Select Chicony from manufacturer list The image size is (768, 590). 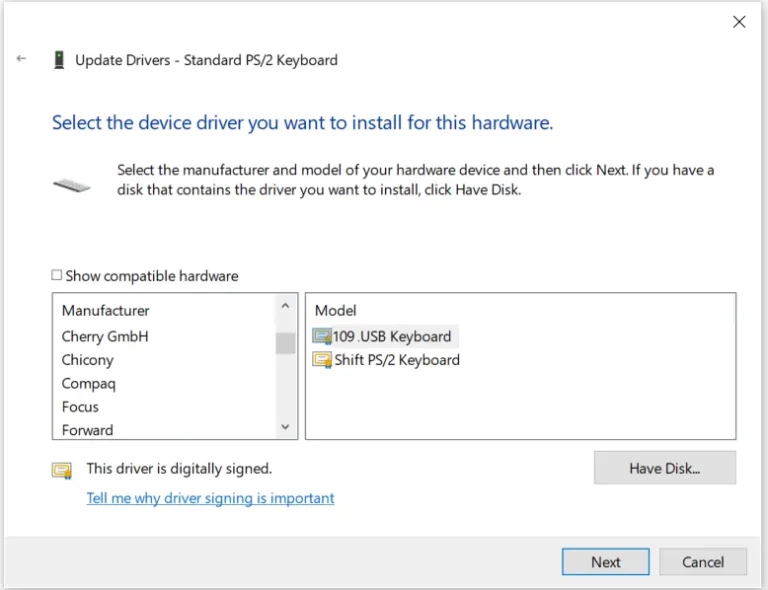[88, 360]
